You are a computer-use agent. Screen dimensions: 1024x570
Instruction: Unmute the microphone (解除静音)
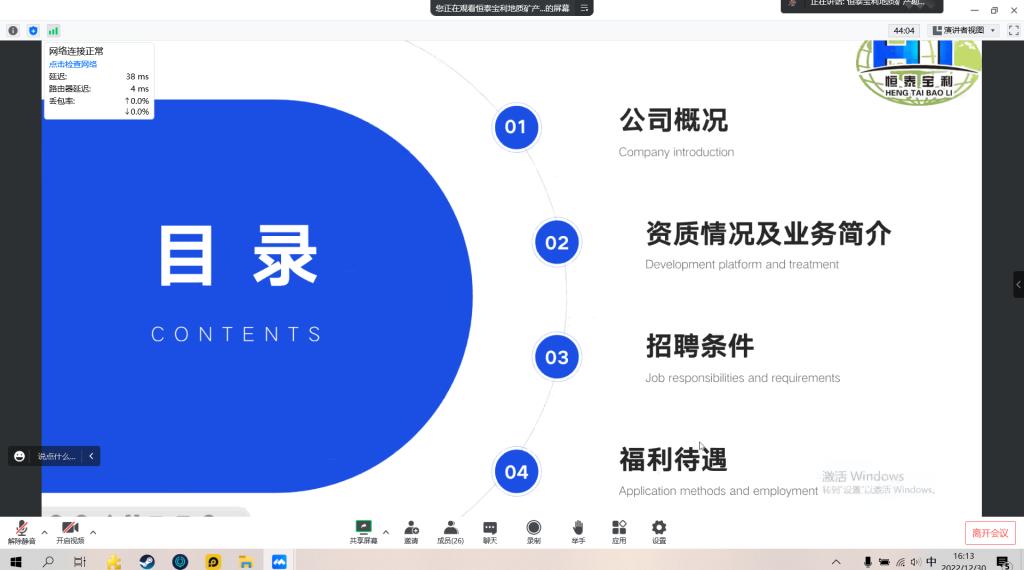click(x=21, y=530)
